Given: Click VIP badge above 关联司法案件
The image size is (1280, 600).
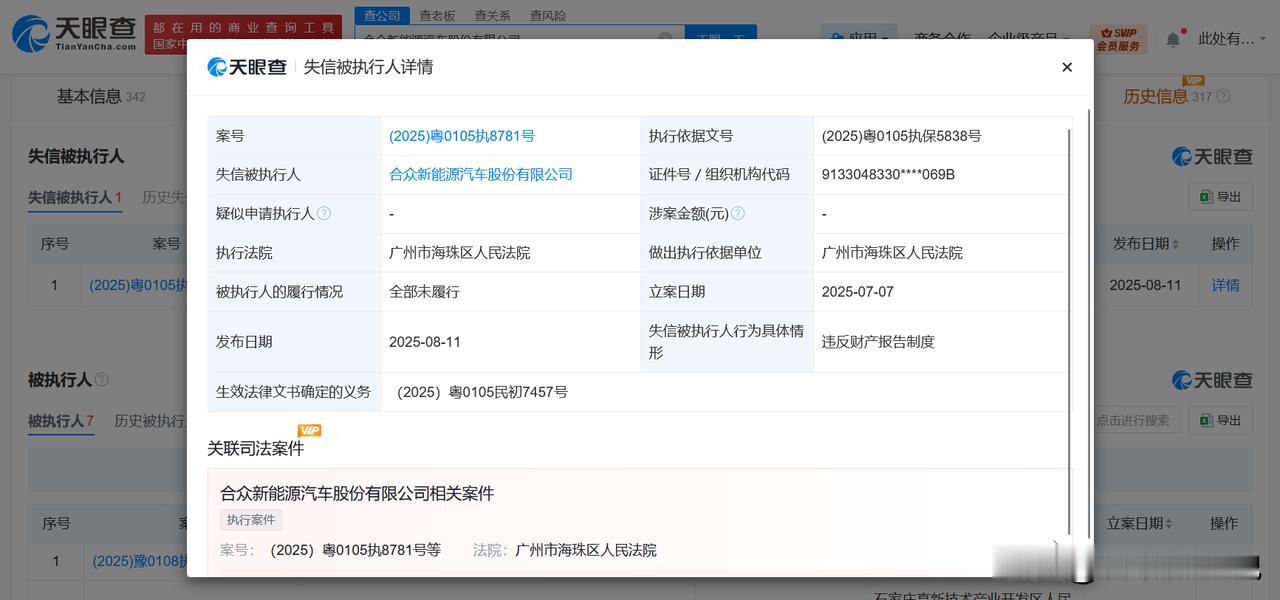Looking at the screenshot, I should 309,430.
